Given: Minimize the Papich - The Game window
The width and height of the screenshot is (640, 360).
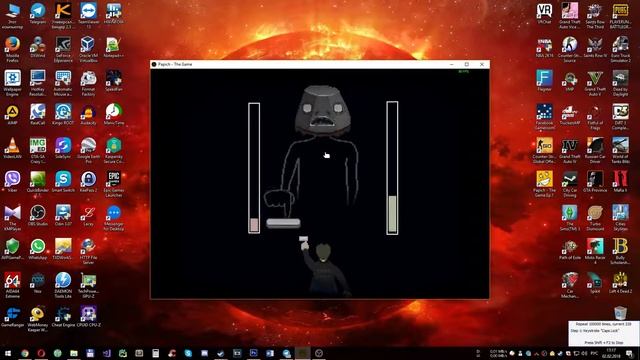Looking at the screenshot, I should (451, 64).
